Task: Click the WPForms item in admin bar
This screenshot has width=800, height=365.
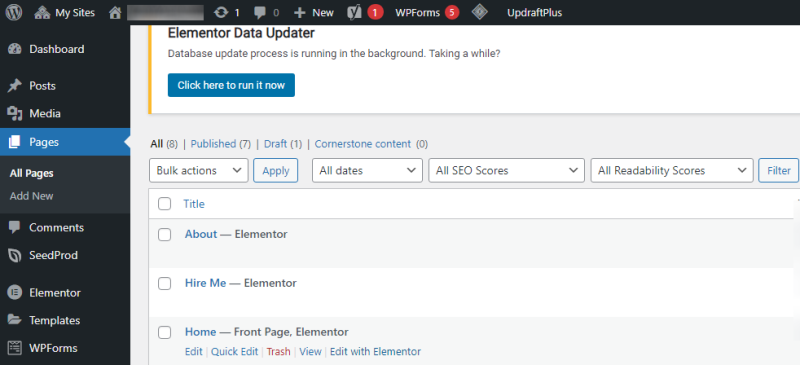Action: (x=417, y=13)
